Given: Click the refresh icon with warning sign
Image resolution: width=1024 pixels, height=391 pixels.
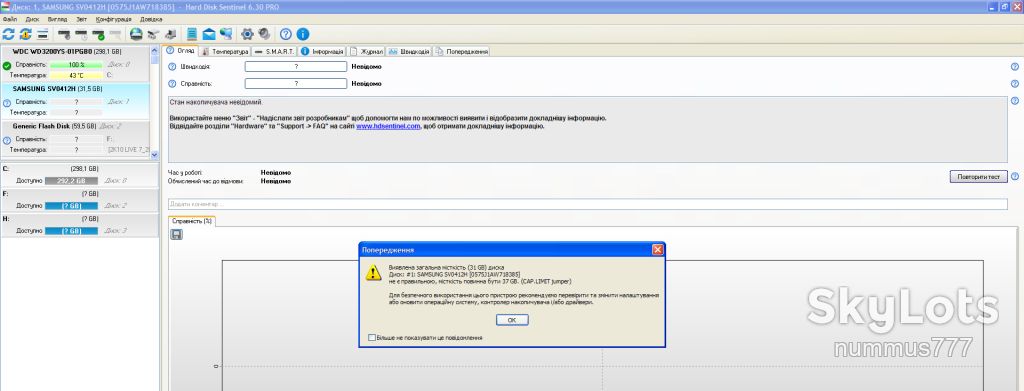Looking at the screenshot, I should click(x=25, y=34).
